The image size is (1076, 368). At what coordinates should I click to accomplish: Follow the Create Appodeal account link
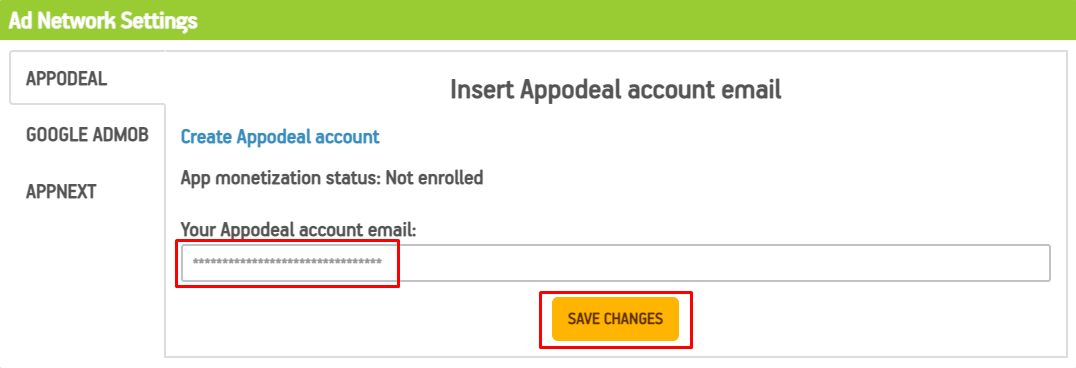click(279, 137)
